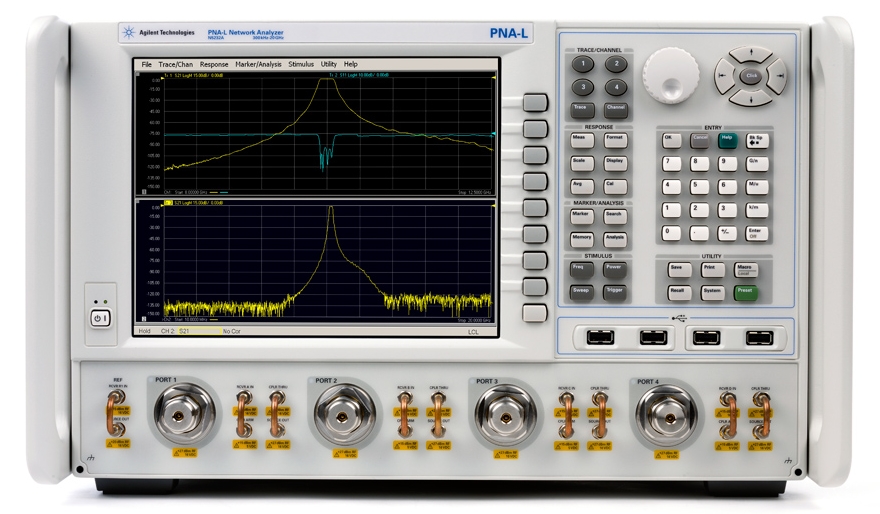Tap the G/n unit key

click(x=757, y=164)
